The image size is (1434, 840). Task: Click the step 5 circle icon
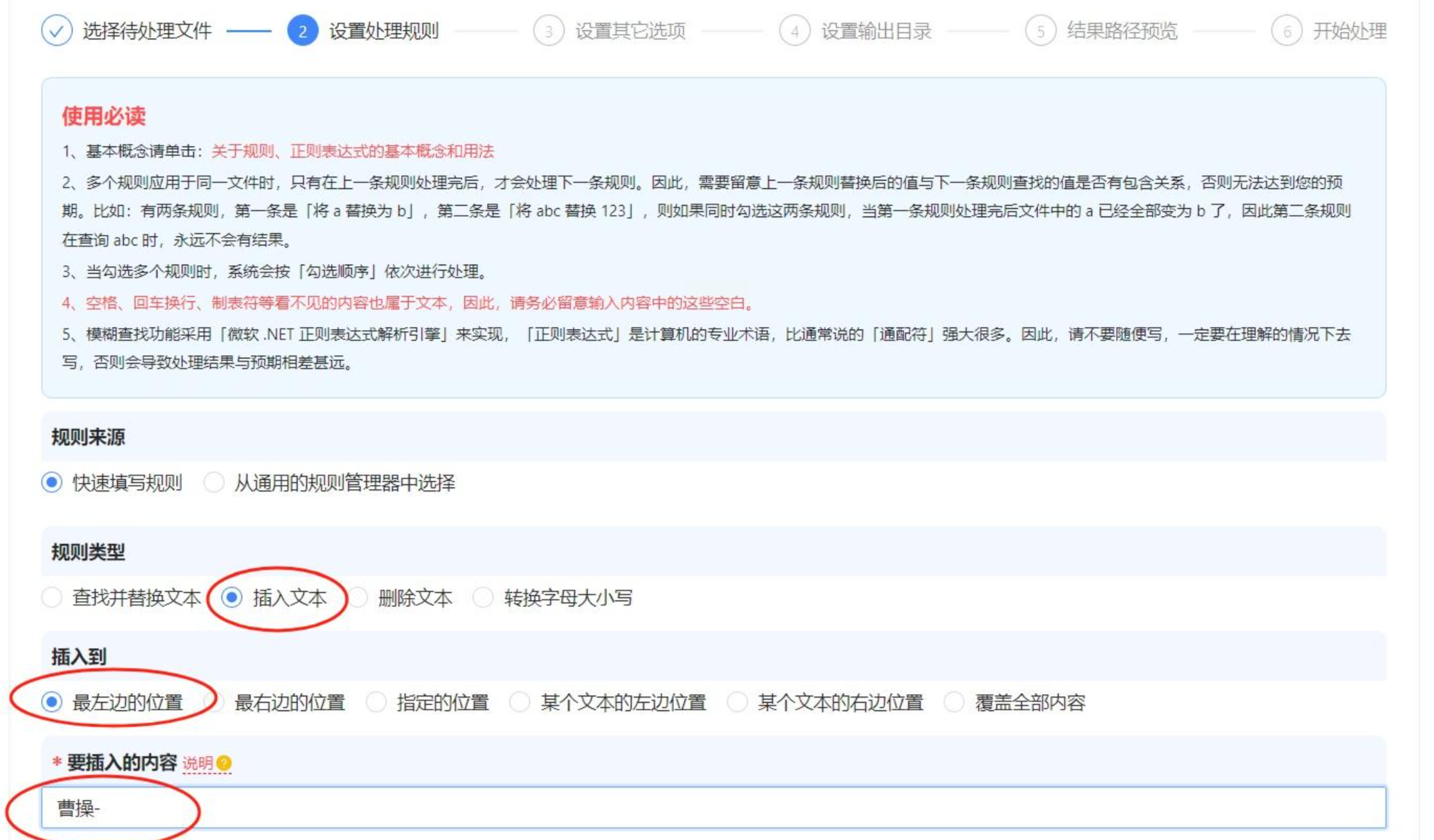click(x=1041, y=30)
